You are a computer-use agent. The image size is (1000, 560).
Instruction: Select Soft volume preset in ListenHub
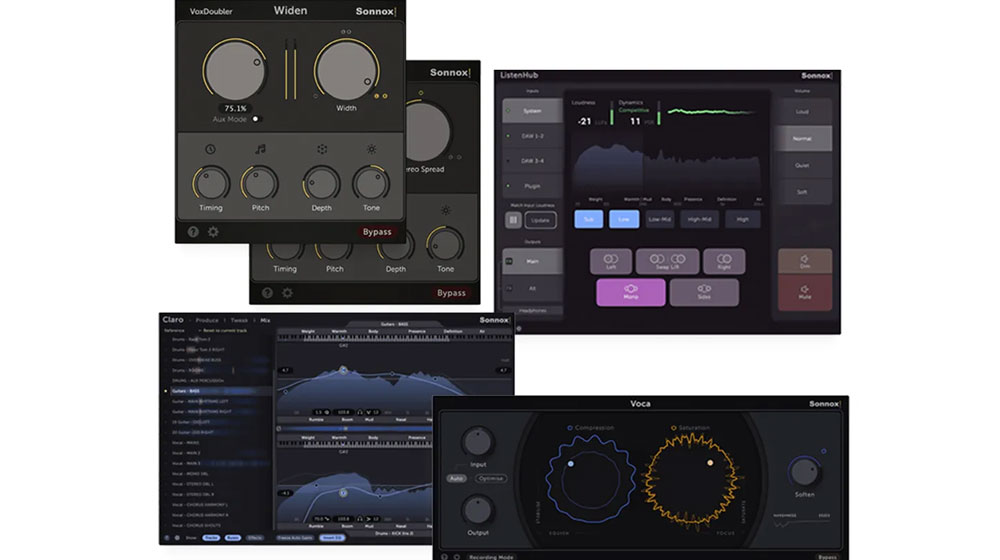pyautogui.click(x=802, y=192)
